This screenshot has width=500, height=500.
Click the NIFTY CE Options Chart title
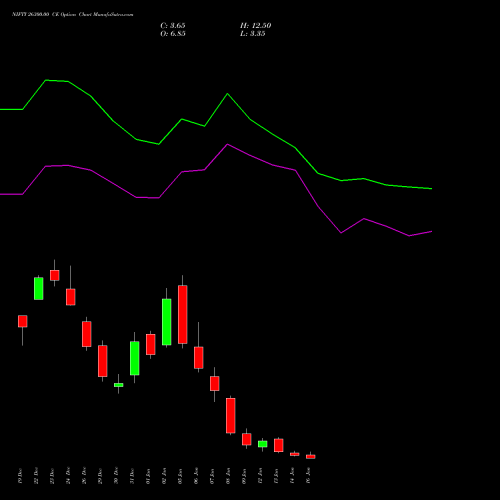(73, 15)
